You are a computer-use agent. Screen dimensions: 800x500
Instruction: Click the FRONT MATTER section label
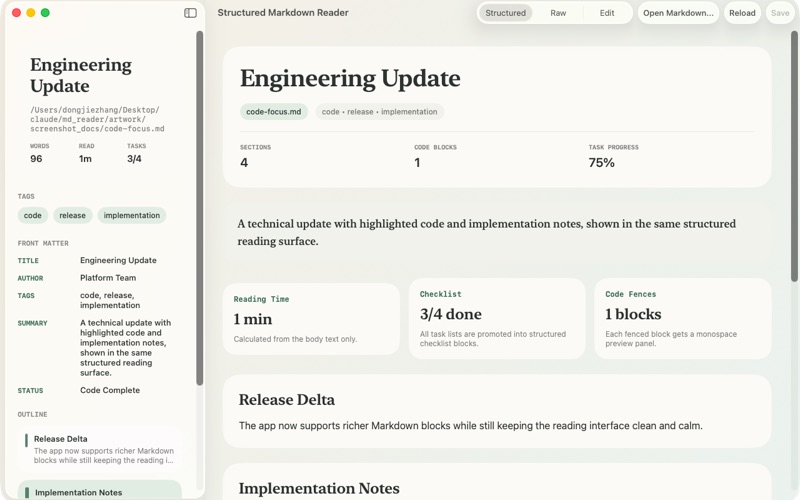43,243
